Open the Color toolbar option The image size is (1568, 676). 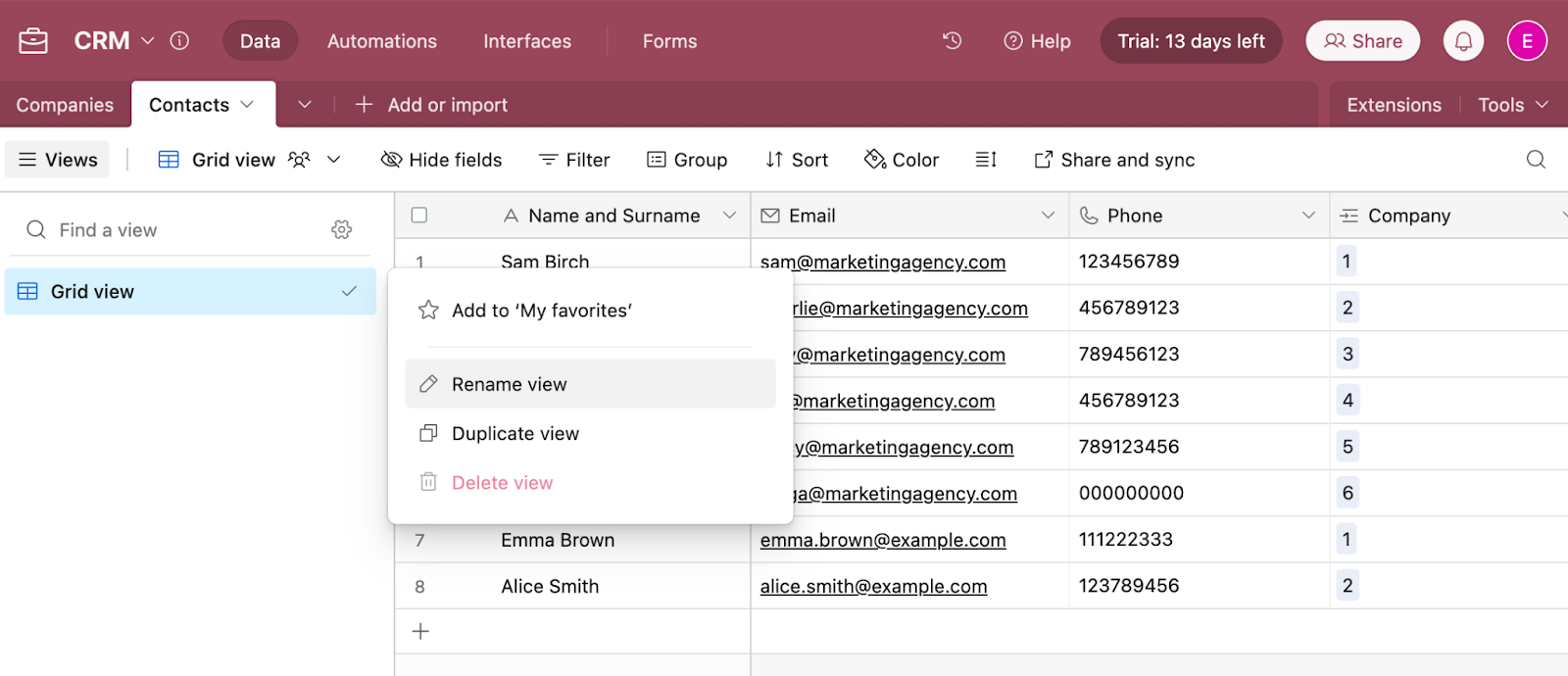click(902, 160)
